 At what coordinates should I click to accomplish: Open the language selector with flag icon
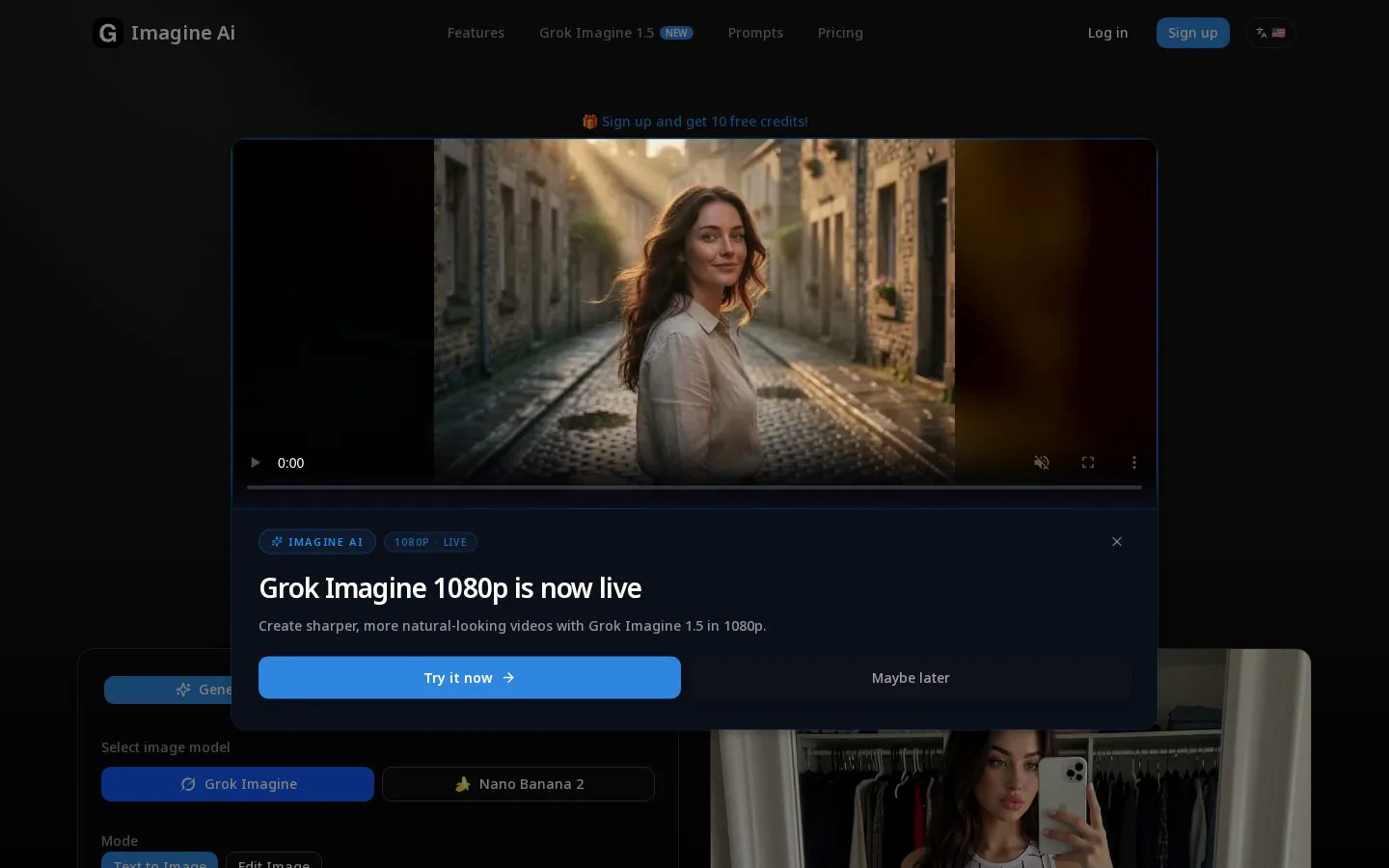pos(1270,33)
